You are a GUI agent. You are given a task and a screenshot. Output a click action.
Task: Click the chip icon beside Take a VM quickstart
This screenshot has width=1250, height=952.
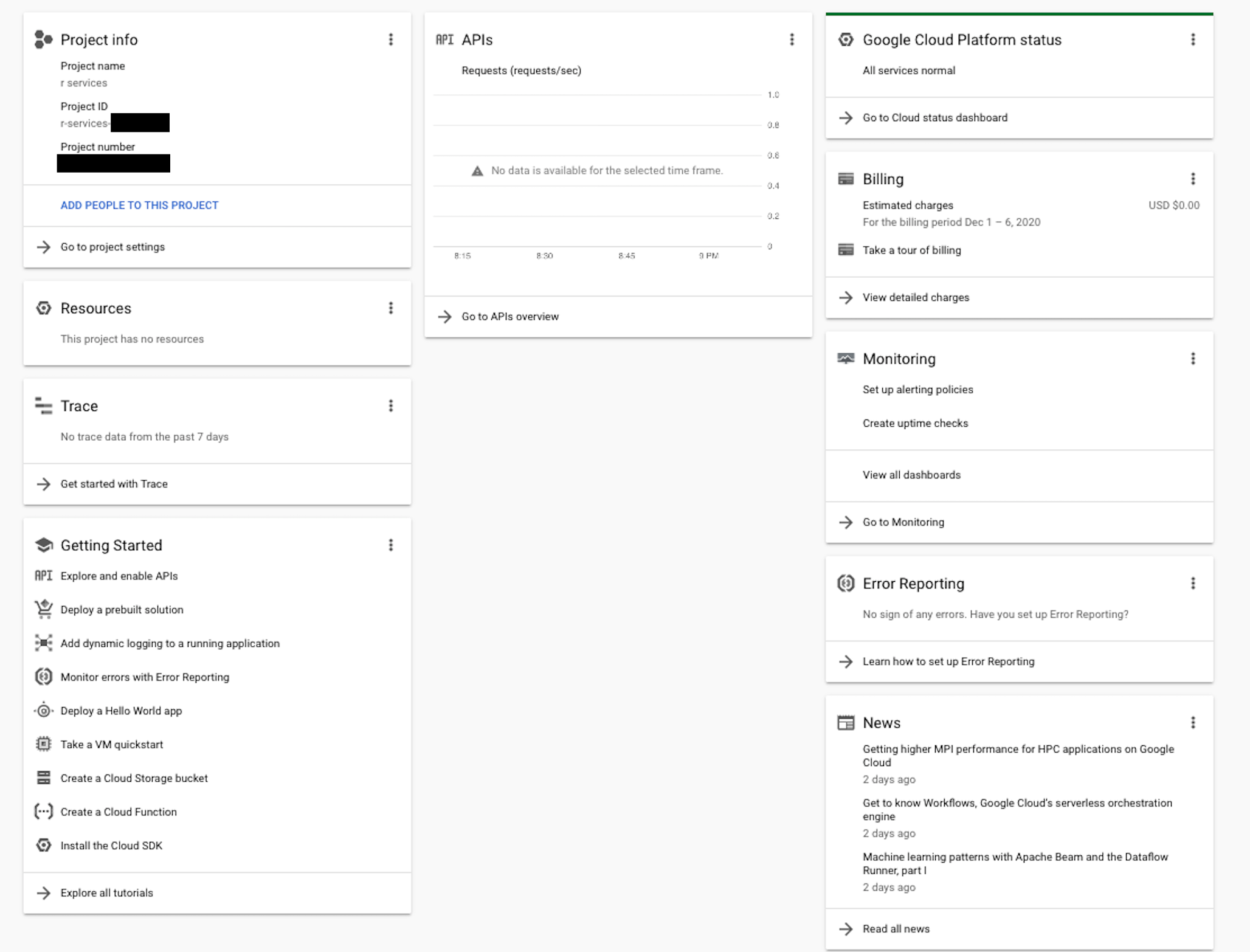pyautogui.click(x=43, y=744)
